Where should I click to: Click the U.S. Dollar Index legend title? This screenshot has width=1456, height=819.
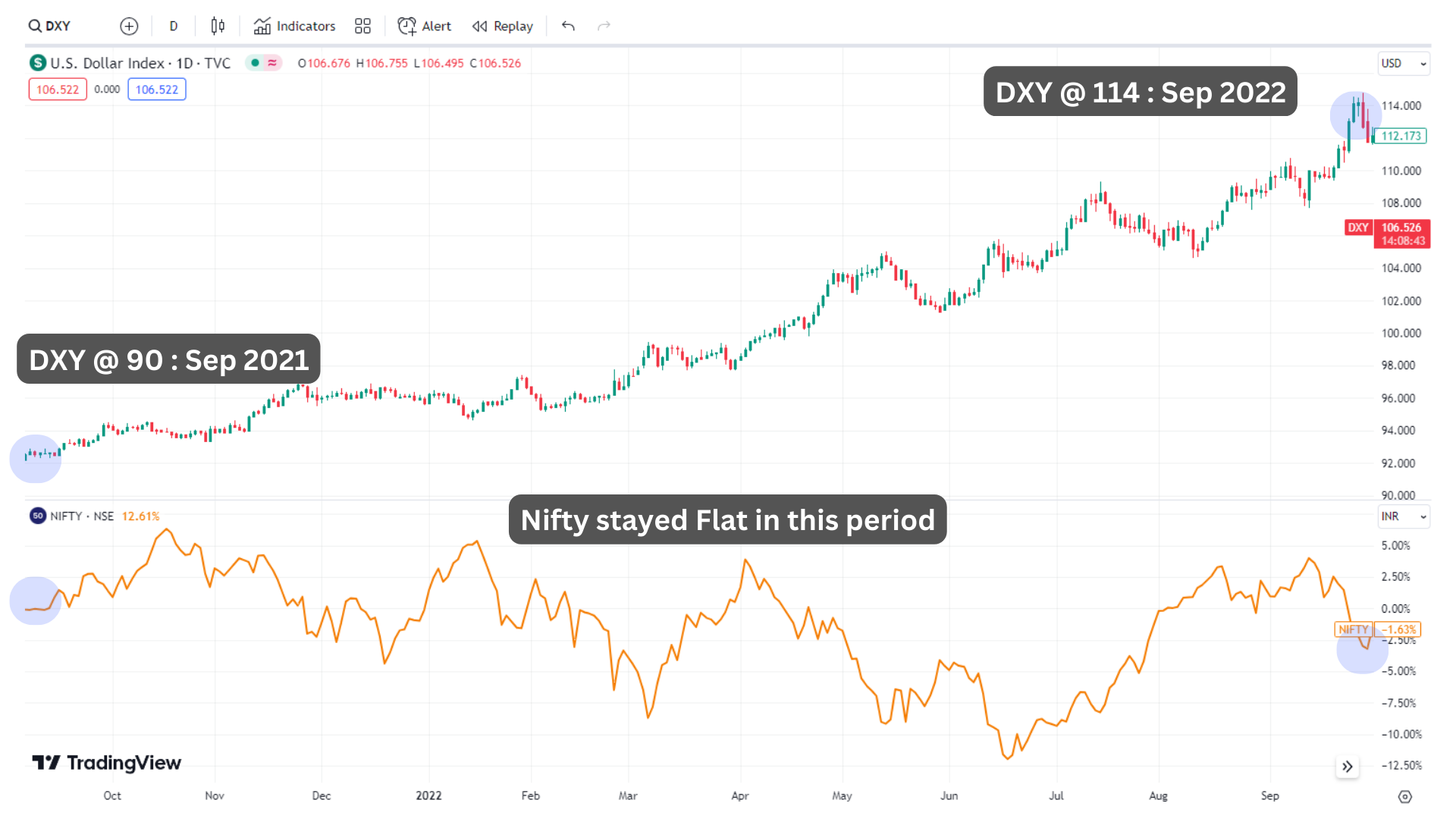point(140,63)
